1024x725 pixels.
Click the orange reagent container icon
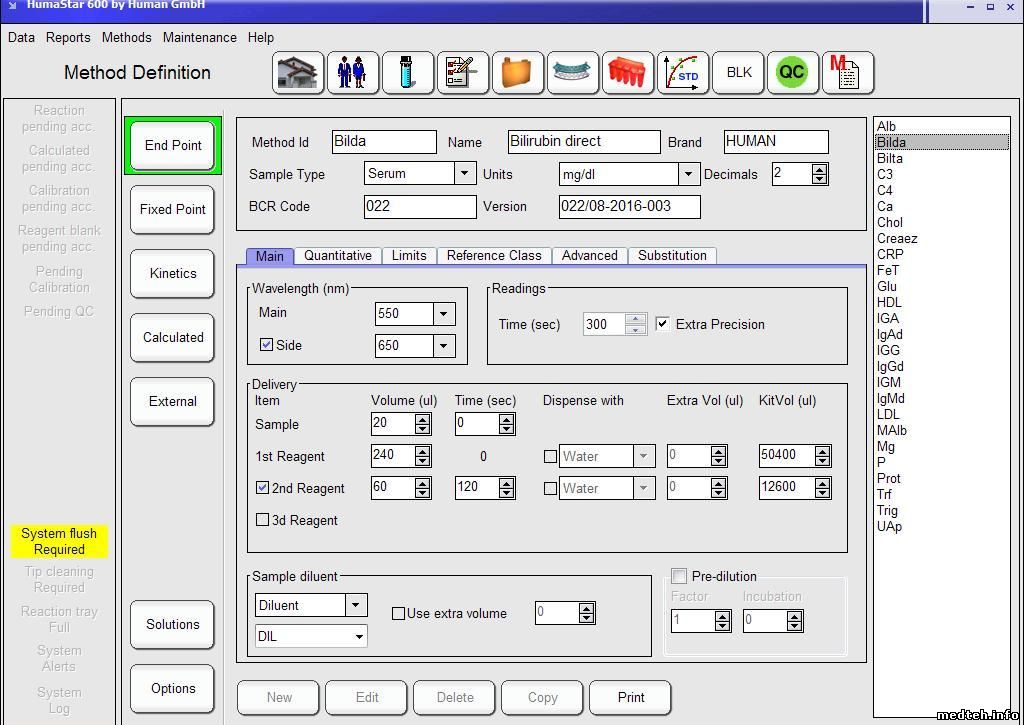tap(517, 73)
